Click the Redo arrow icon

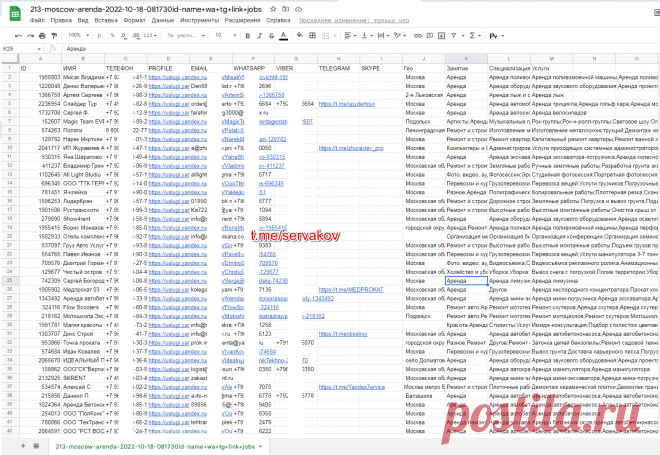(30, 36)
